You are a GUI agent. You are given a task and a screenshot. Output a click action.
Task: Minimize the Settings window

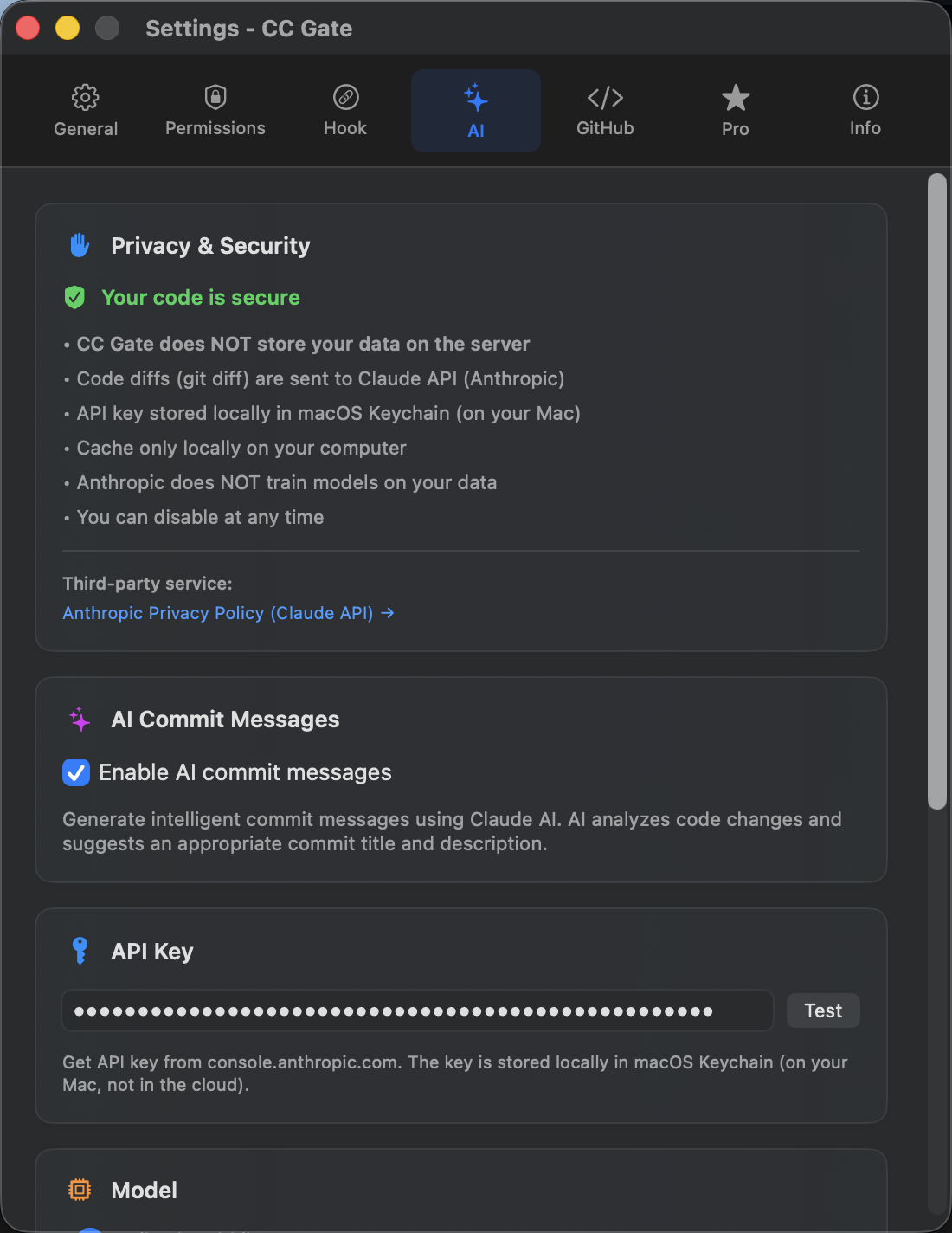[65, 27]
